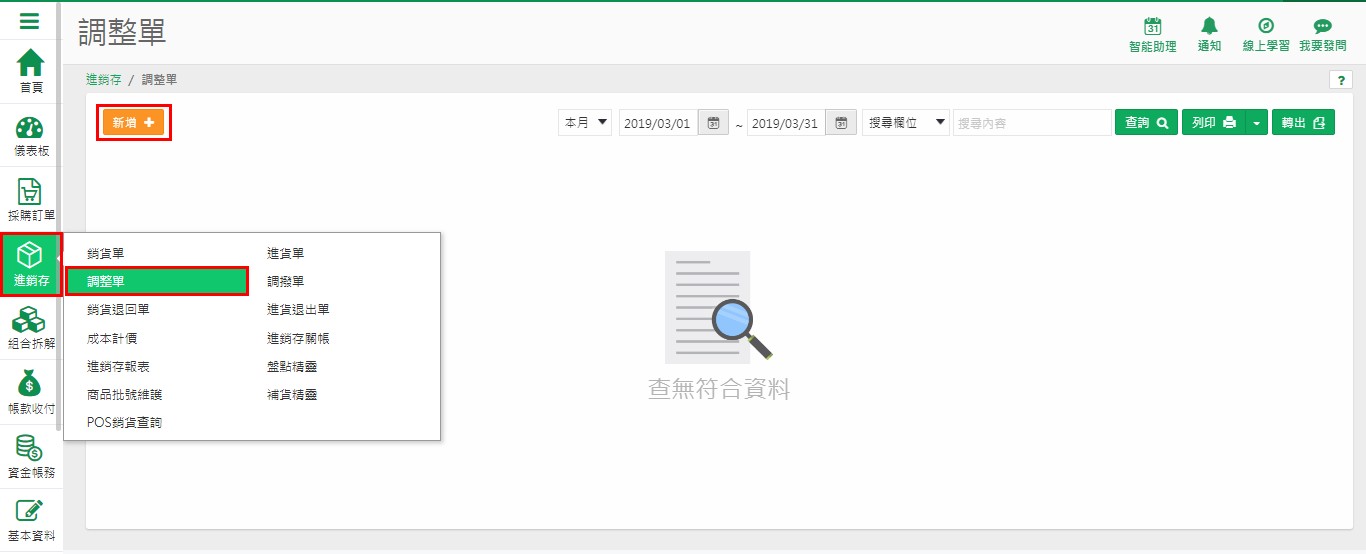Open end date calendar picker icon

841,123
